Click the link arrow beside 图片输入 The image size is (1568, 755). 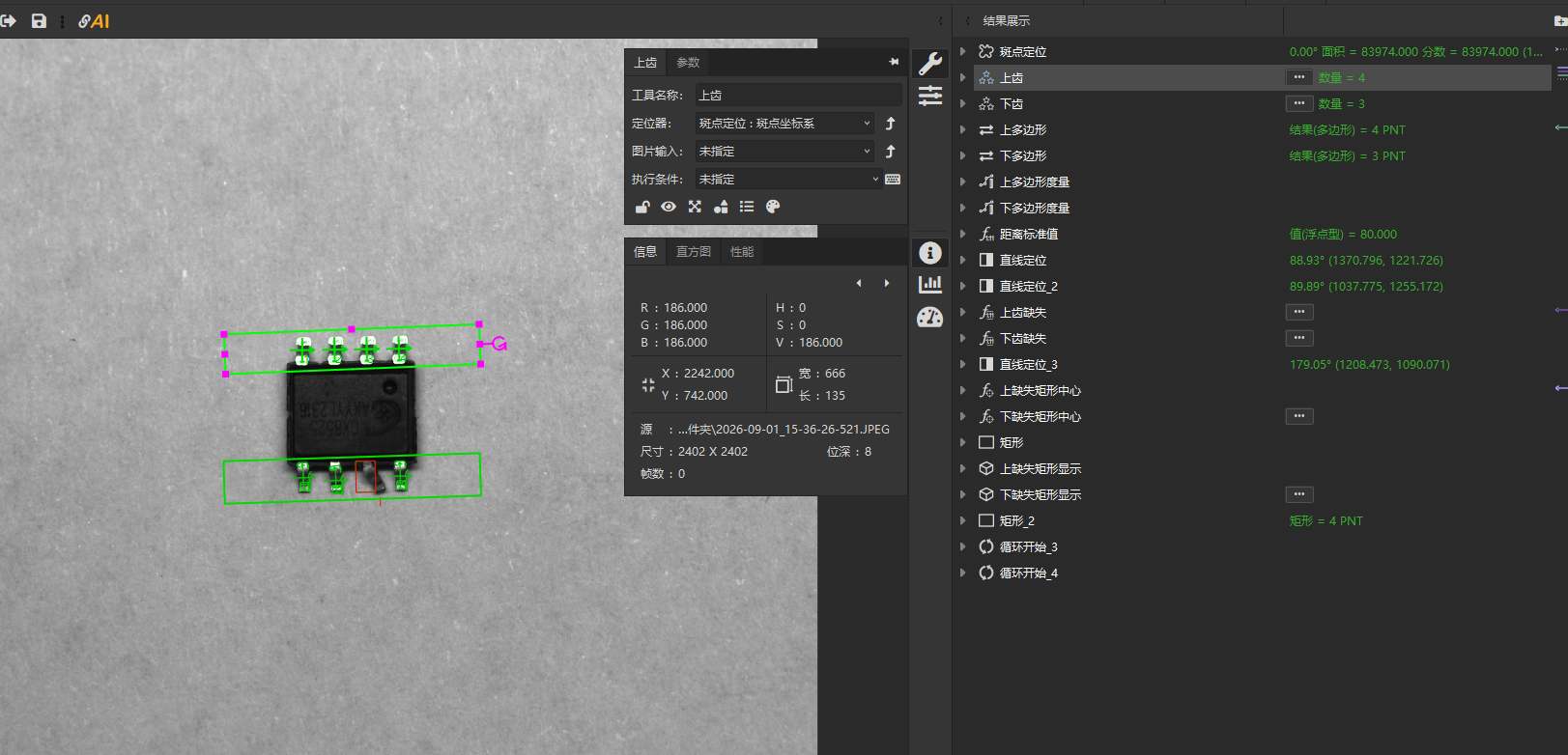point(891,152)
